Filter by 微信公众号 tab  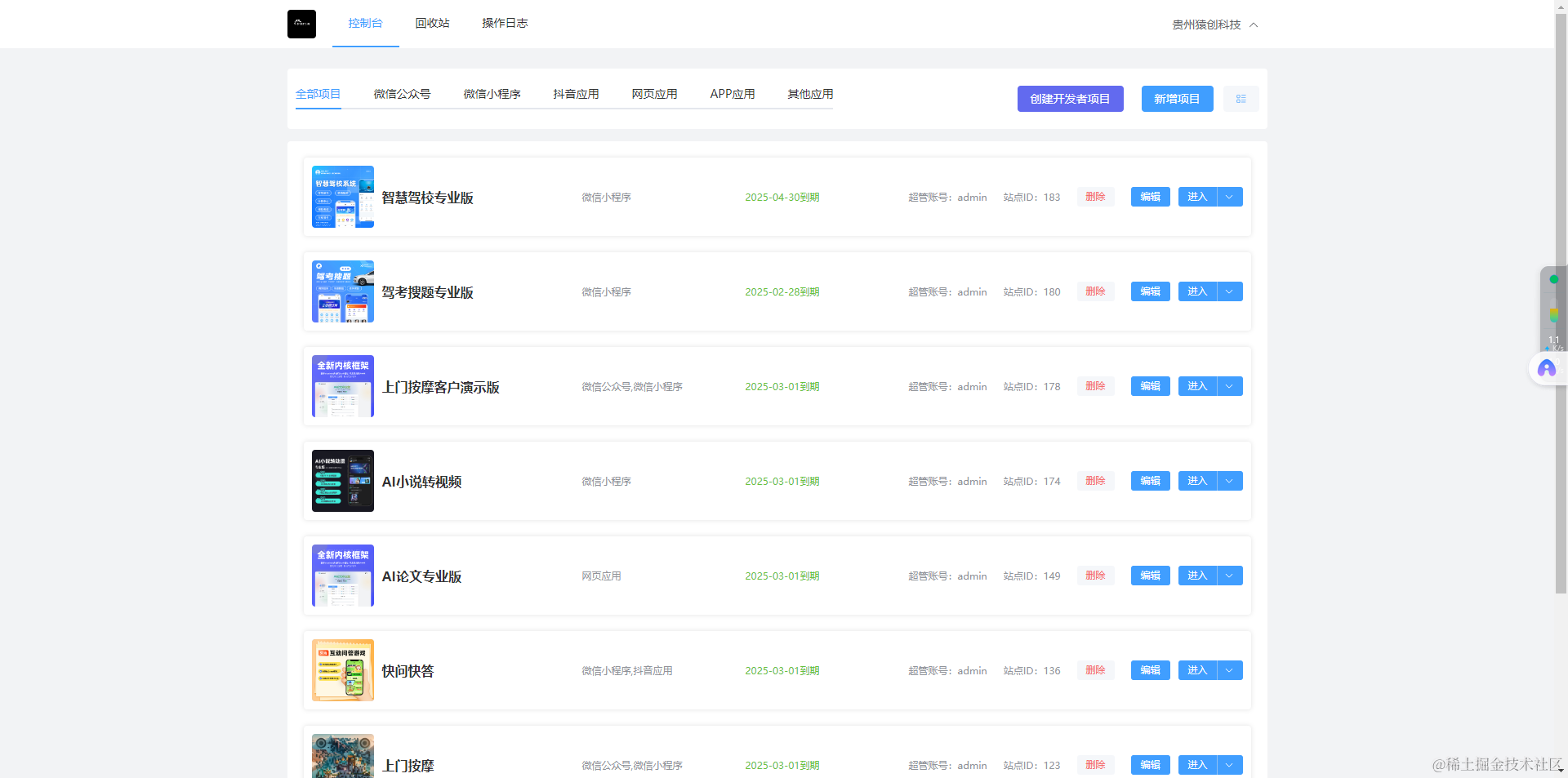(402, 94)
